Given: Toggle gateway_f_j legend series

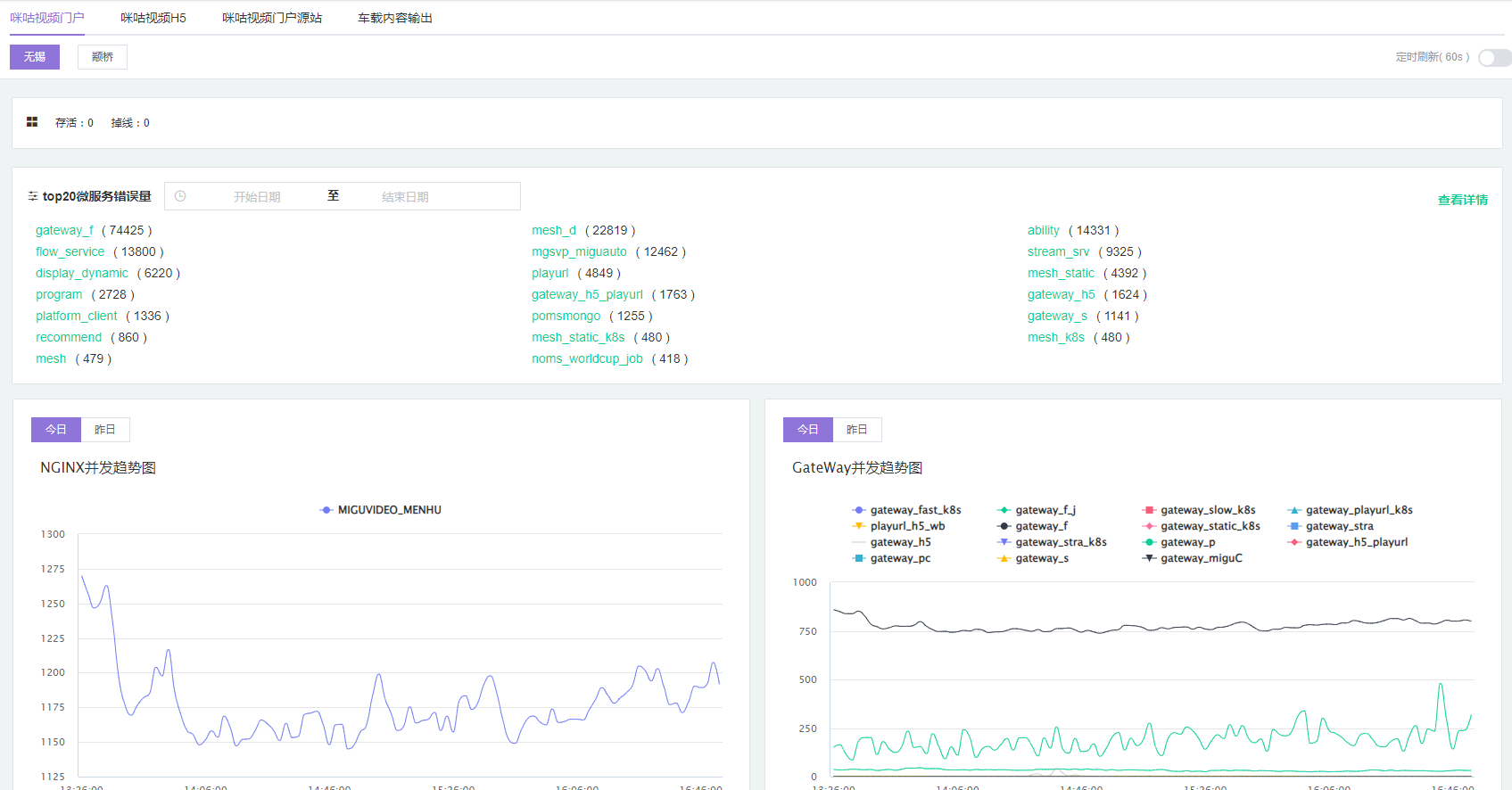Looking at the screenshot, I should [1037, 510].
